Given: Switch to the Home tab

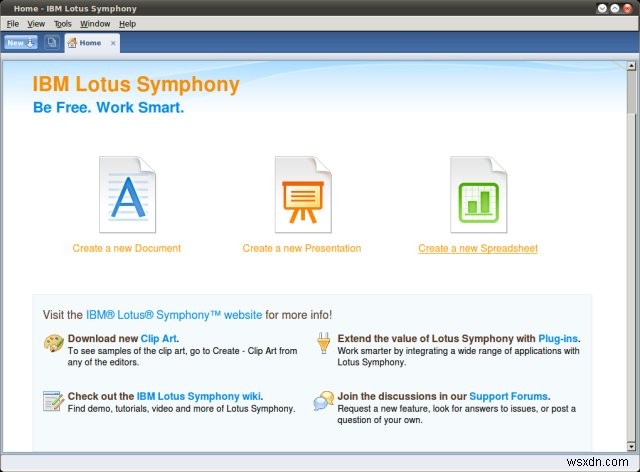Looking at the screenshot, I should (90, 43).
